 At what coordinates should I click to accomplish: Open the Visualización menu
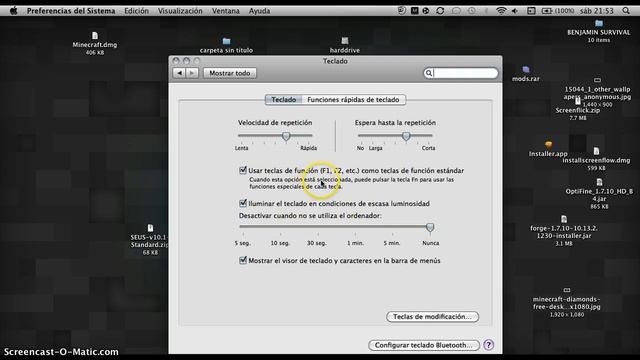click(x=180, y=11)
